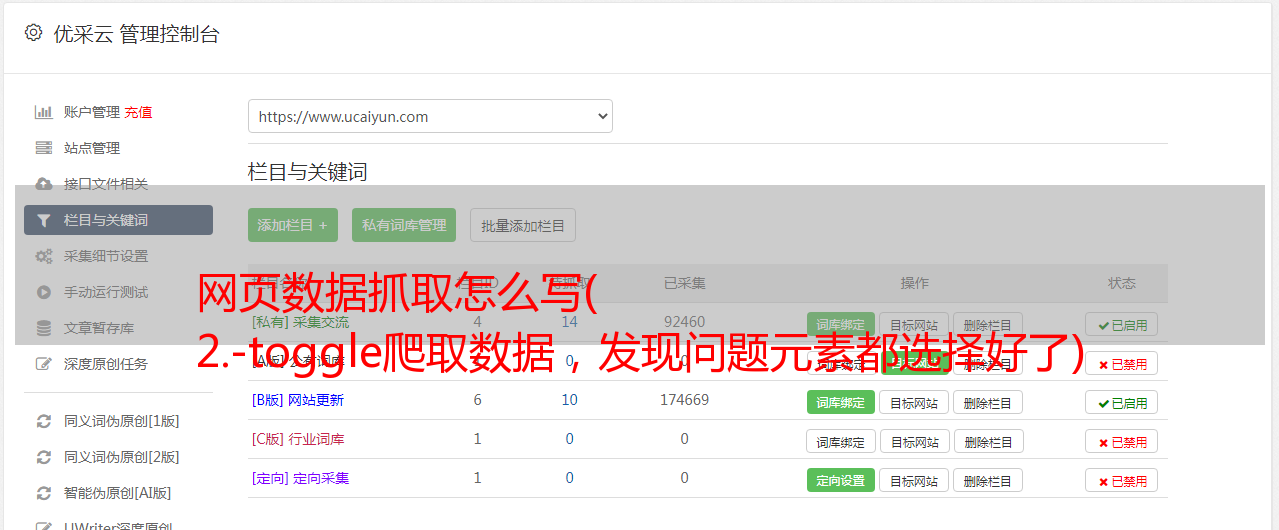Click the gears icon for 采集细节设置
The image size is (1279, 530).
click(x=43, y=256)
